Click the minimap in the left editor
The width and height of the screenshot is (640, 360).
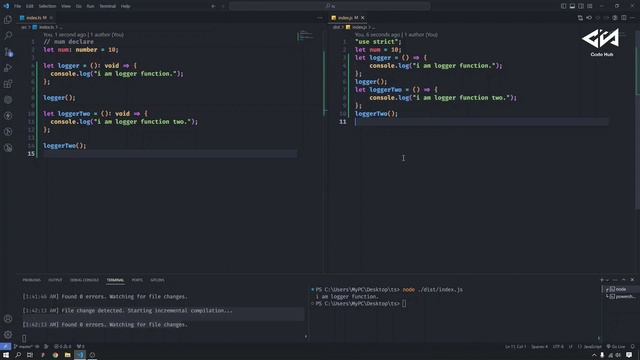[x=306, y=36]
